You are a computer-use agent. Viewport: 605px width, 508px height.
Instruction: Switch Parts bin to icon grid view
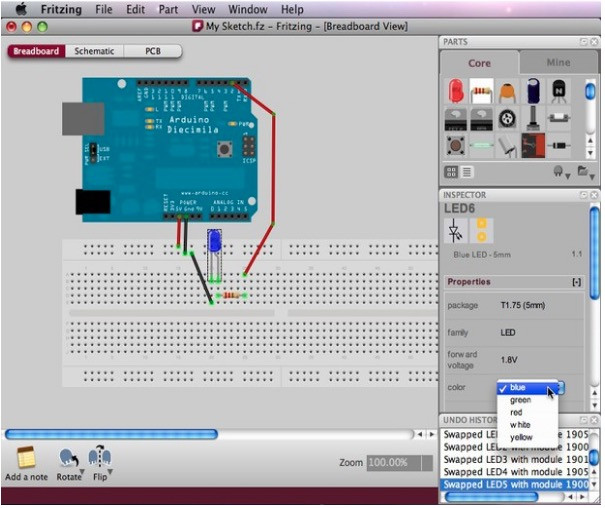point(451,172)
